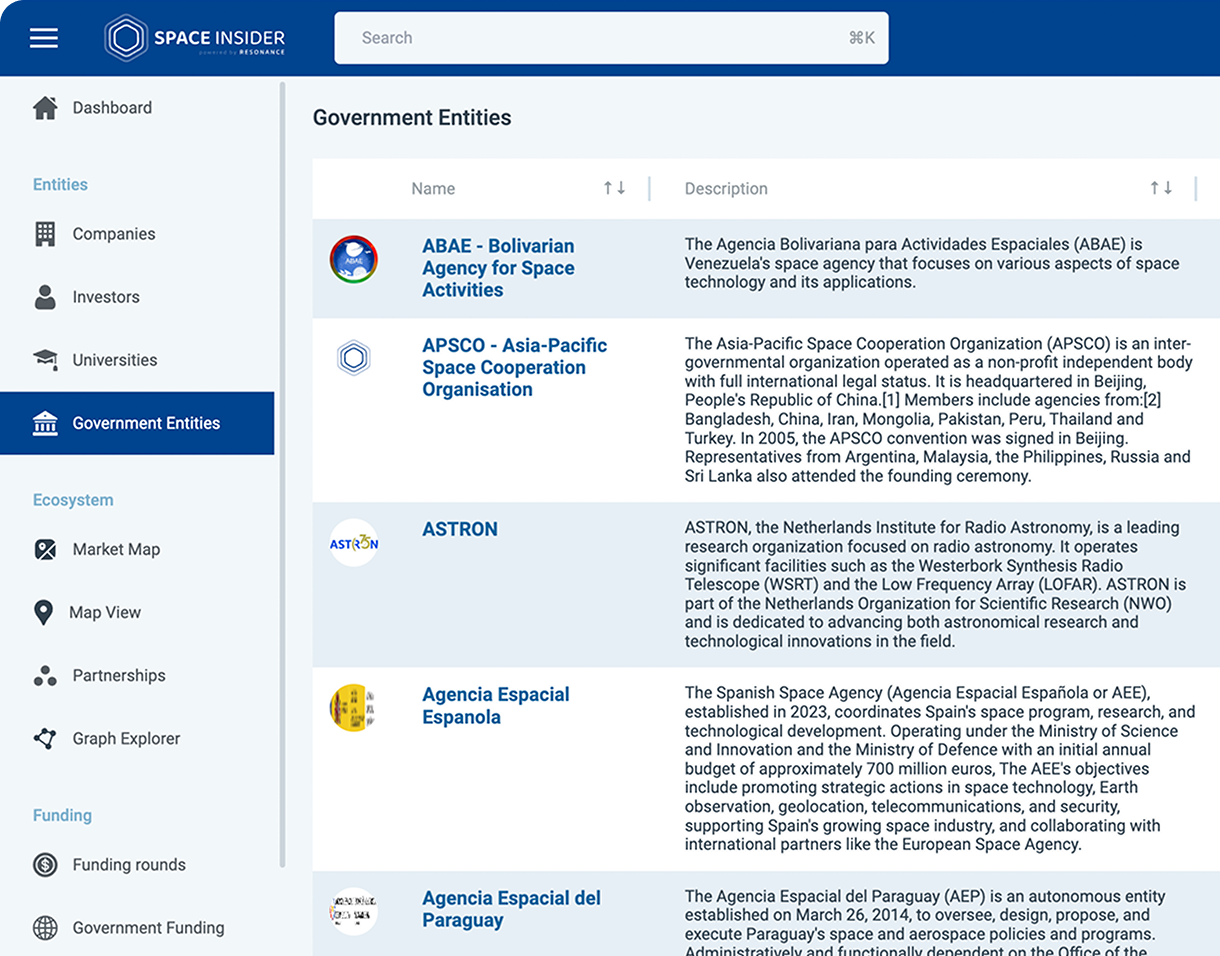Click the Partnerships dots icon
The height and width of the screenshot is (956, 1220).
click(45, 676)
